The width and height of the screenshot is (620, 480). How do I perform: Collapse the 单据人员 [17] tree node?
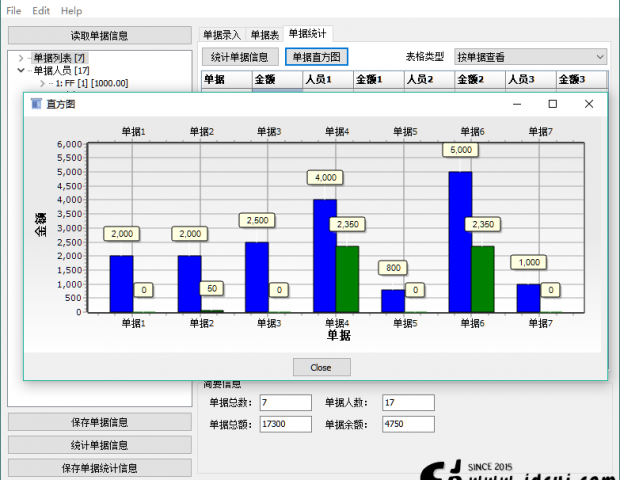(21, 71)
